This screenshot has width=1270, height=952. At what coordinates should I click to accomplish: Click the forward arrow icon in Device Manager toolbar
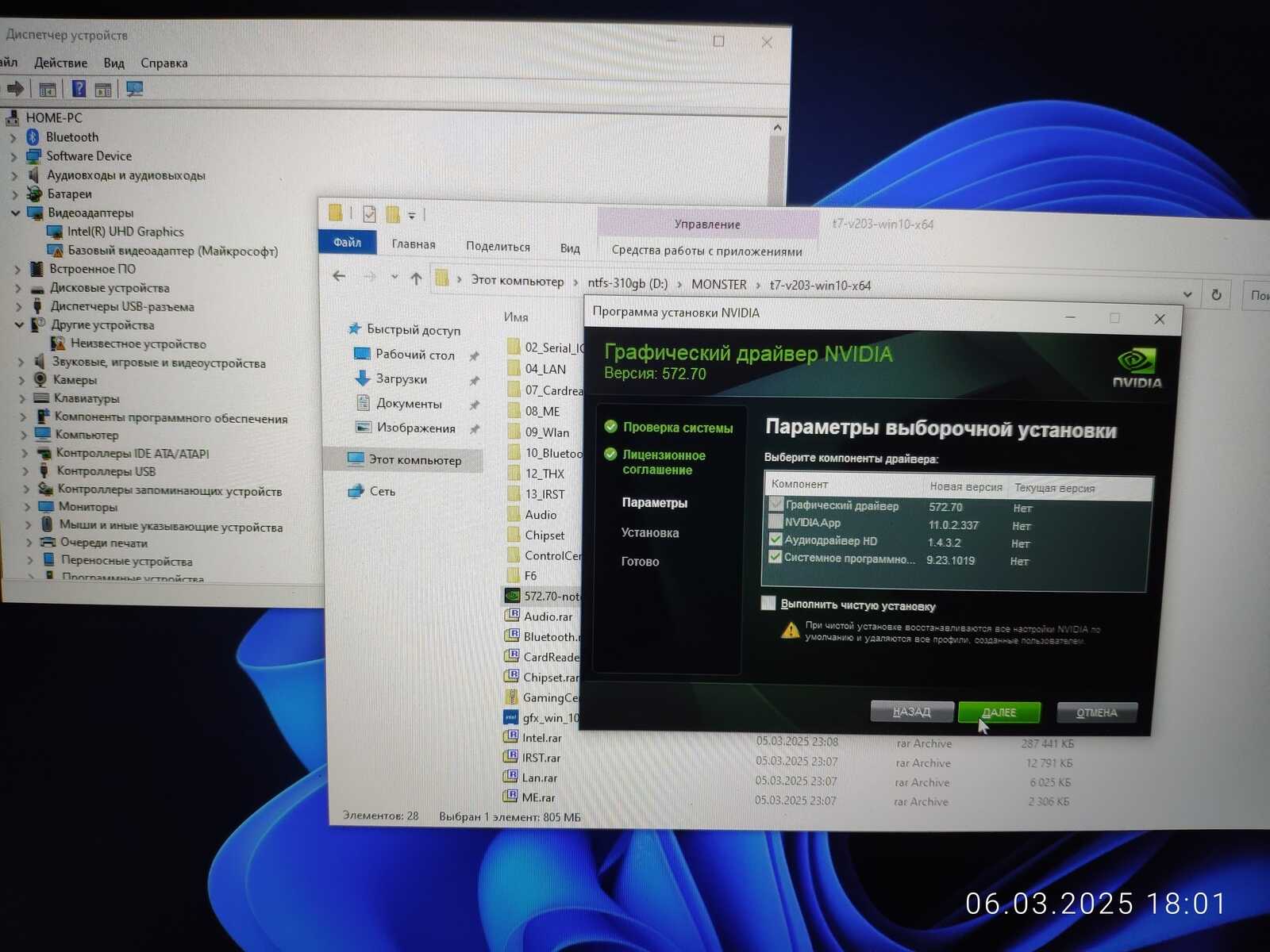pos(15,88)
